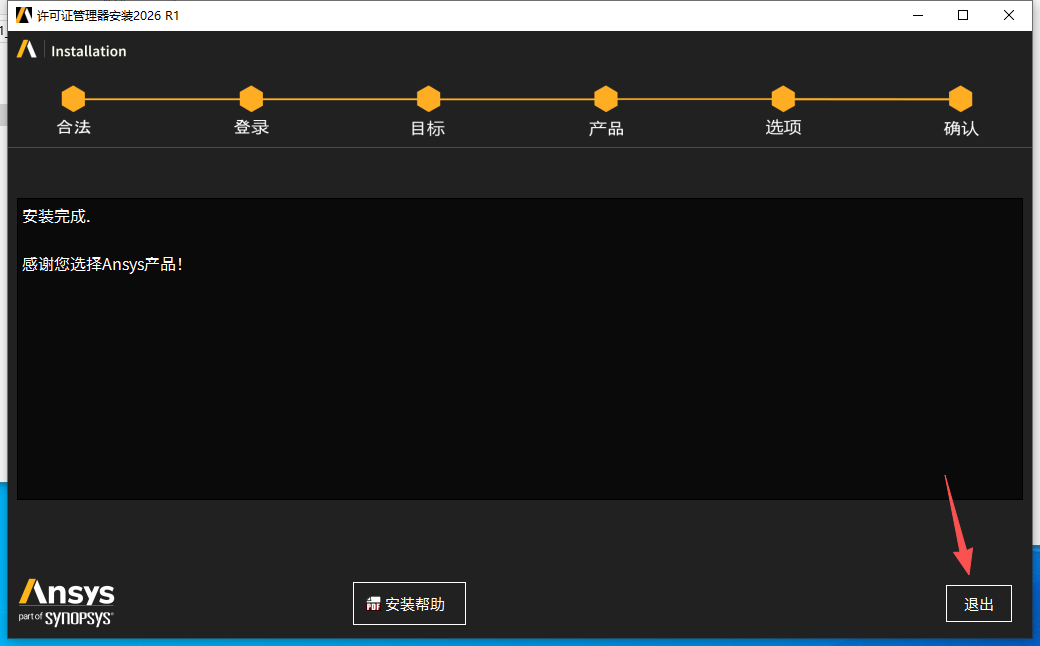
Task: Select the 目标 step hexagon icon
Action: (428, 98)
